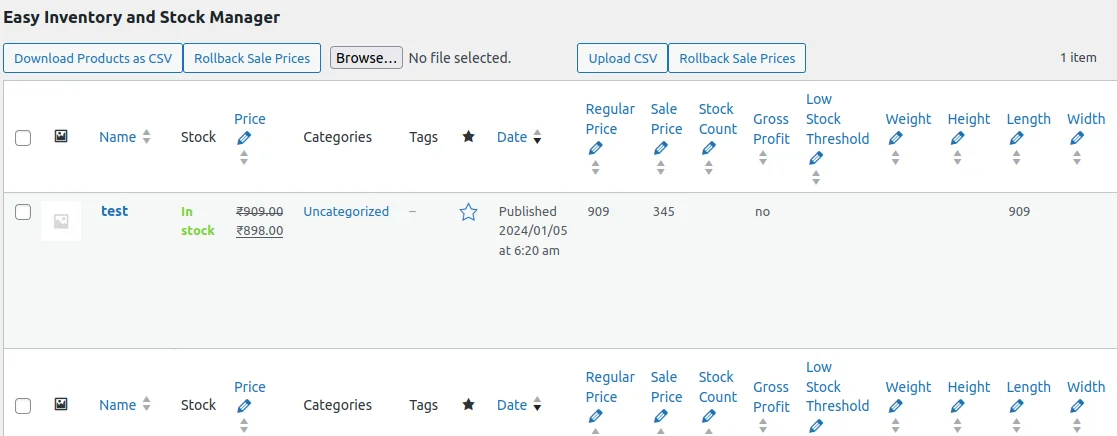Click the pencil icon under Sale Price header
This screenshot has width=1117, height=436.
click(x=660, y=148)
